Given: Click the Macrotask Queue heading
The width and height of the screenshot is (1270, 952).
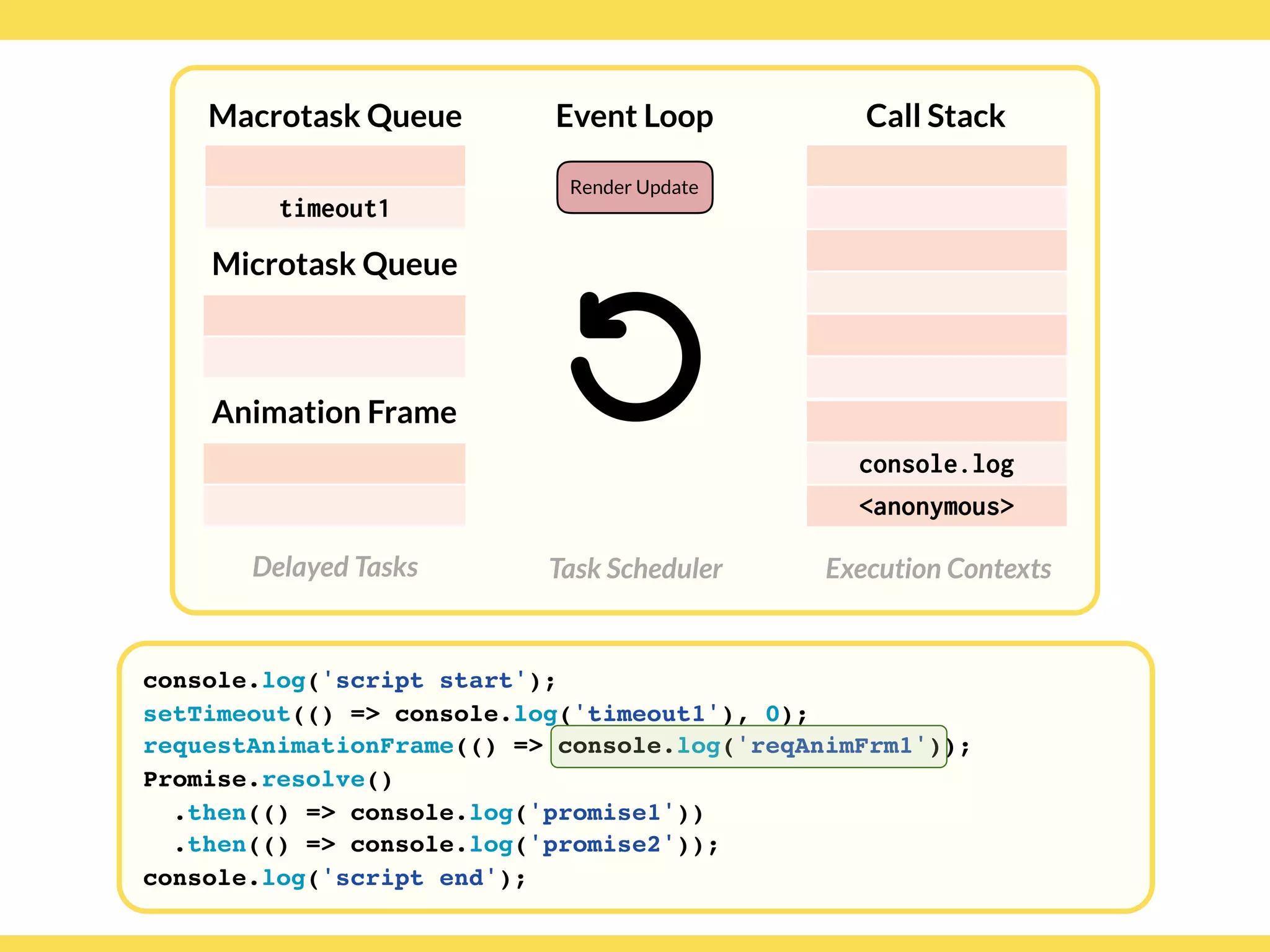Looking at the screenshot, I should (x=335, y=116).
